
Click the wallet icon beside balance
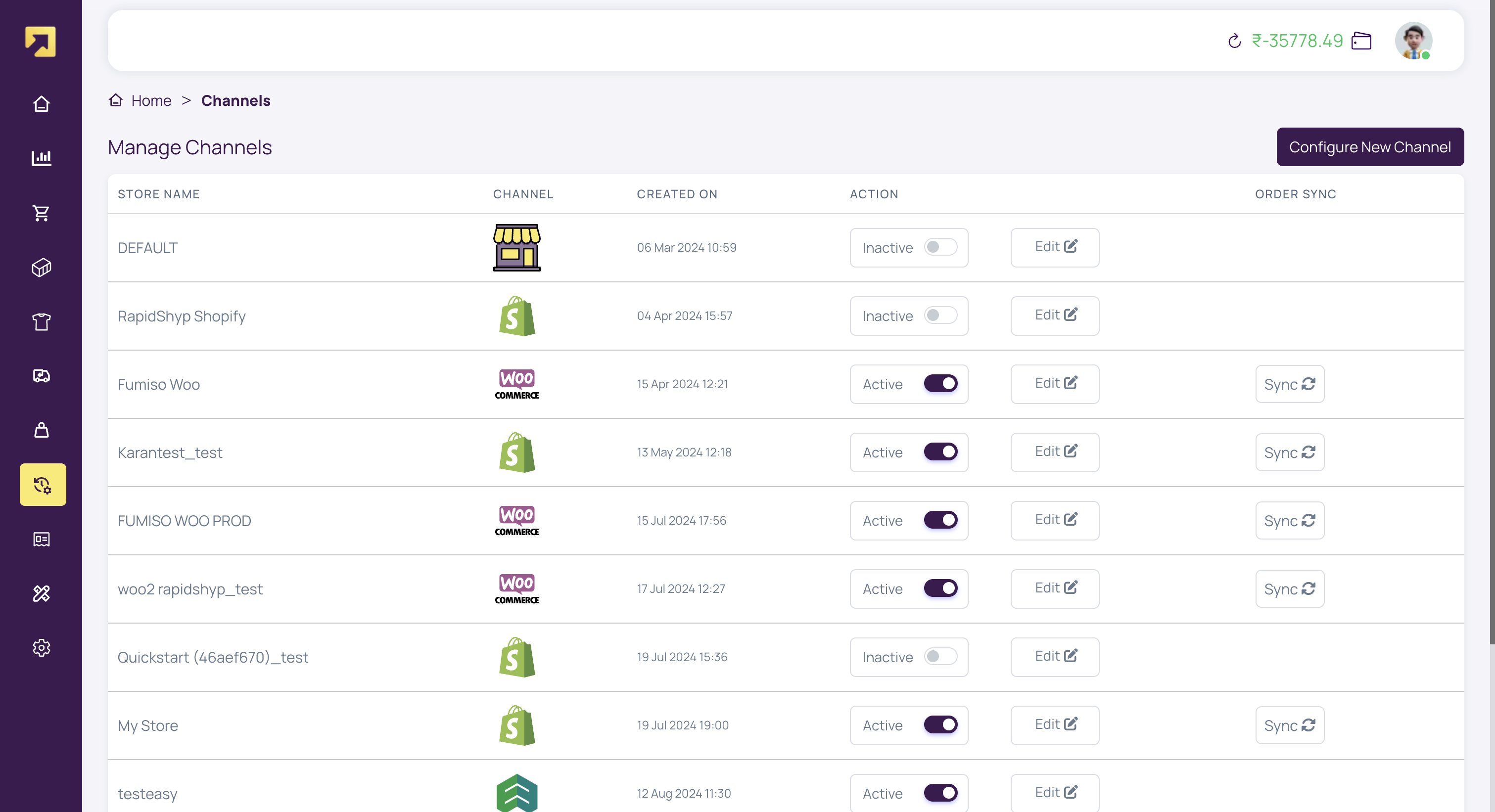(x=1361, y=41)
